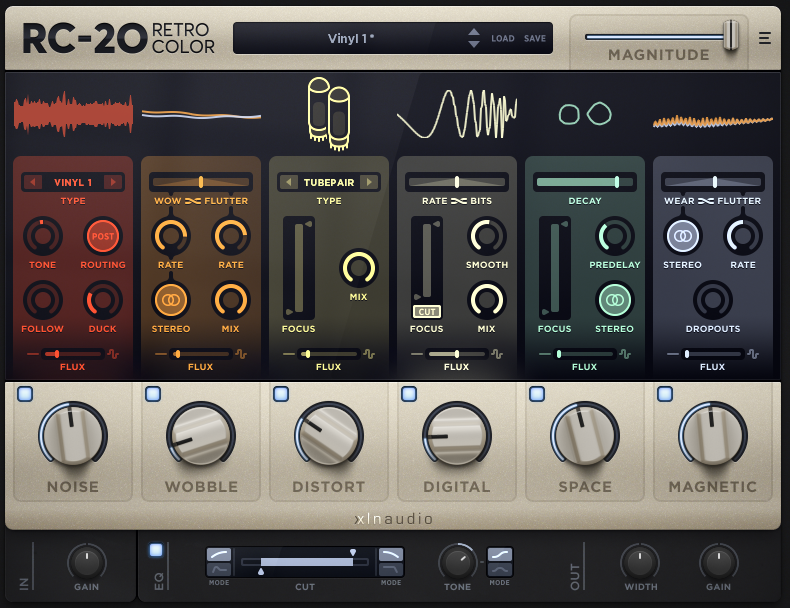Click the SAVE preset button
Screen dimensions: 790x608
[535, 38]
